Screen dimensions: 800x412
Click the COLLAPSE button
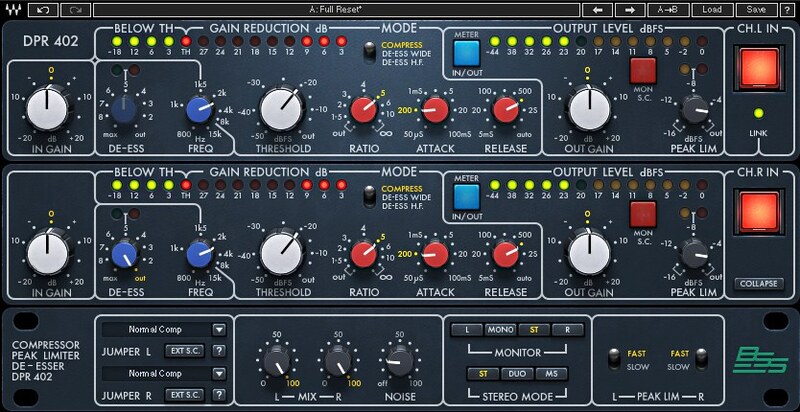coord(759,284)
